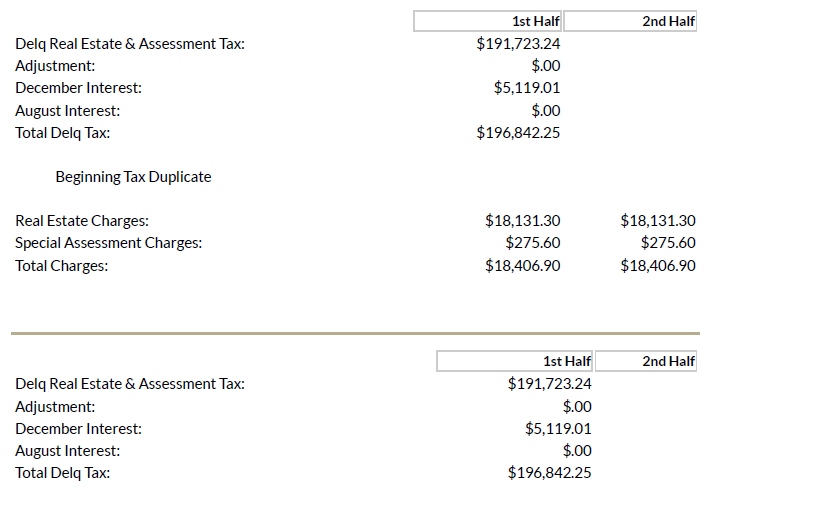This screenshot has width=820, height=528.
Task: Click the 1st Half header in the bottom table
Action: coord(566,361)
